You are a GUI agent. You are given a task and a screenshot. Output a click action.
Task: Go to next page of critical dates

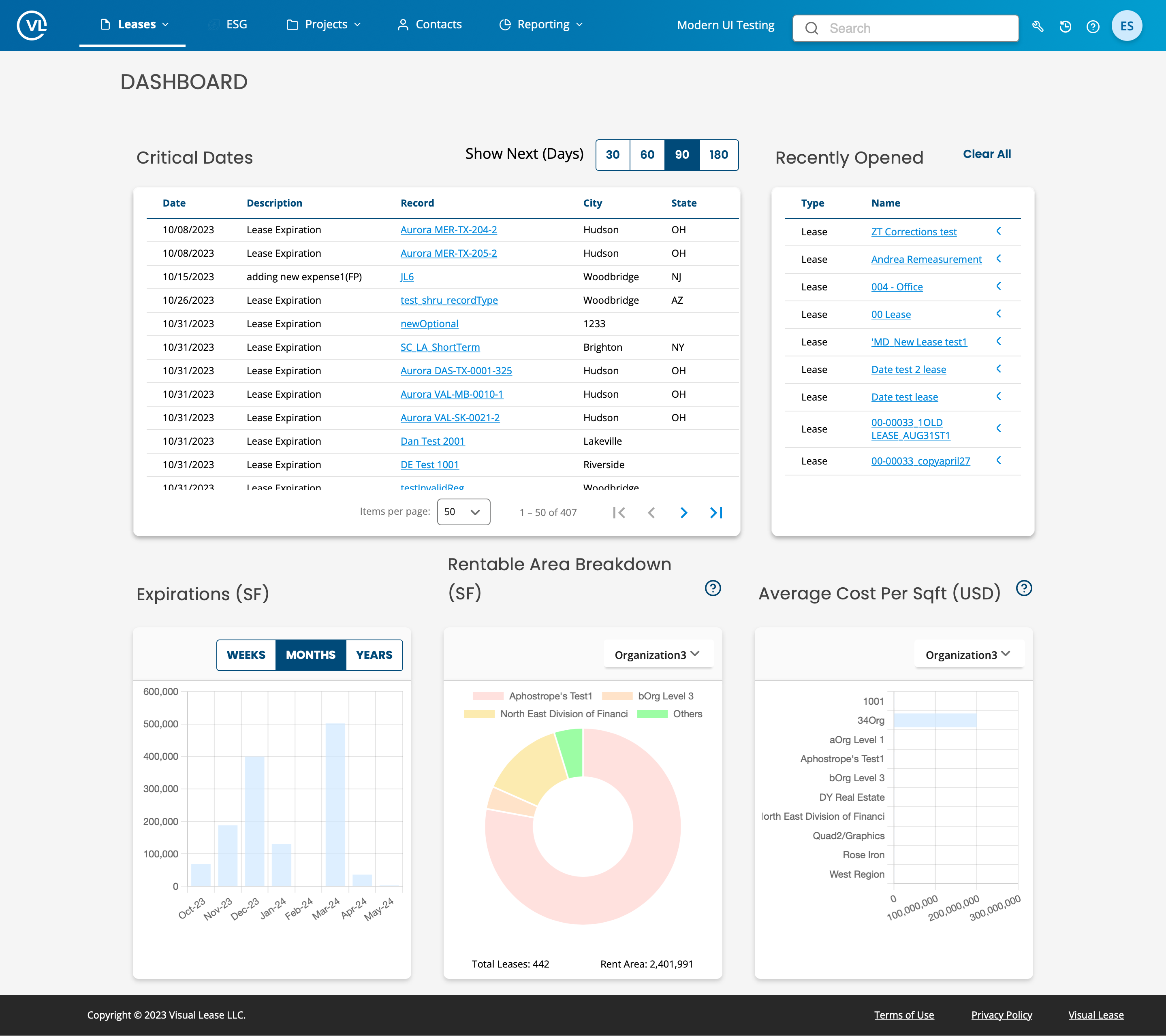tap(683, 513)
